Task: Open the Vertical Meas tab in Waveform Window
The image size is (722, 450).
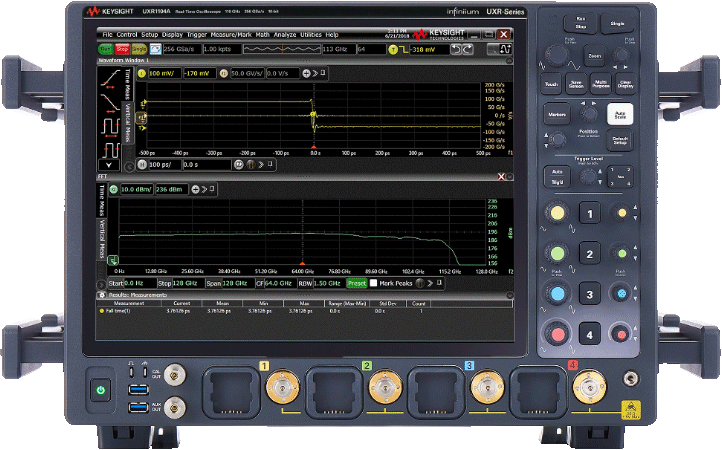Action: 128,123
